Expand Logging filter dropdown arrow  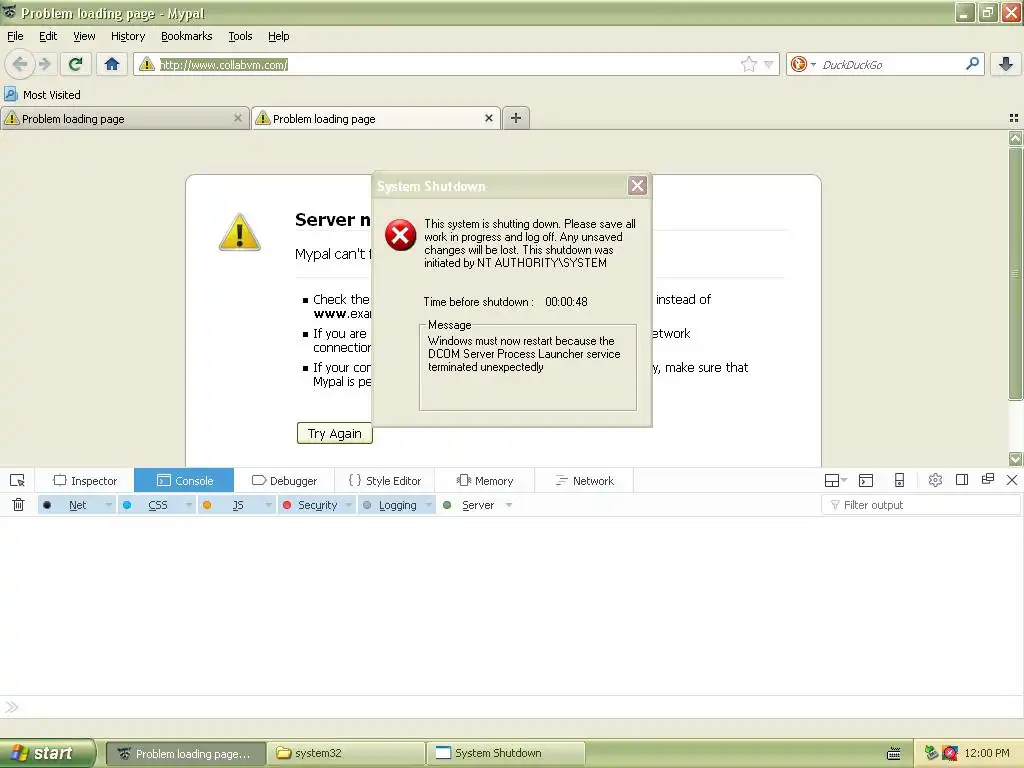coord(428,505)
